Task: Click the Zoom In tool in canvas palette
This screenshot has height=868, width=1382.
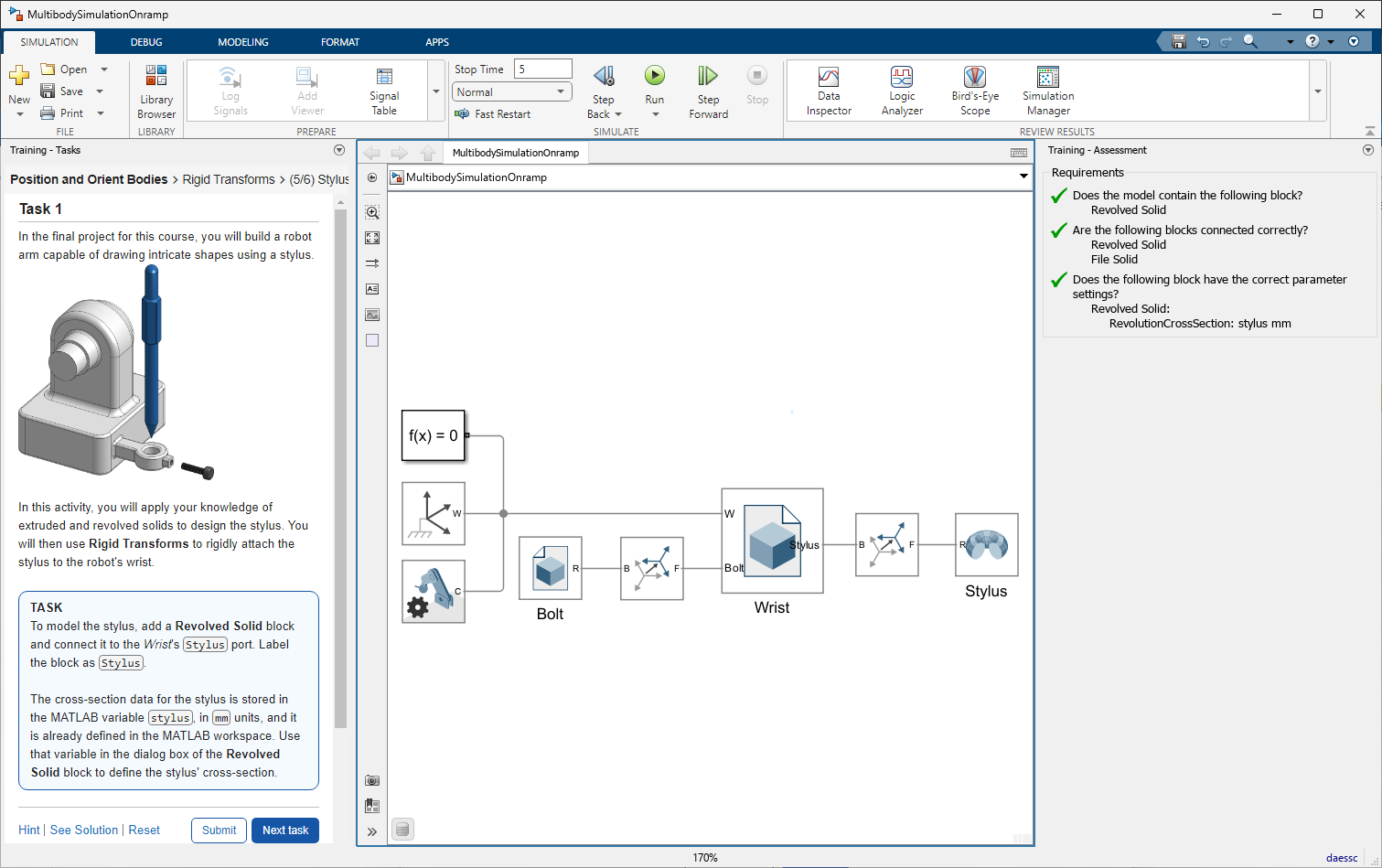Action: pyautogui.click(x=372, y=212)
